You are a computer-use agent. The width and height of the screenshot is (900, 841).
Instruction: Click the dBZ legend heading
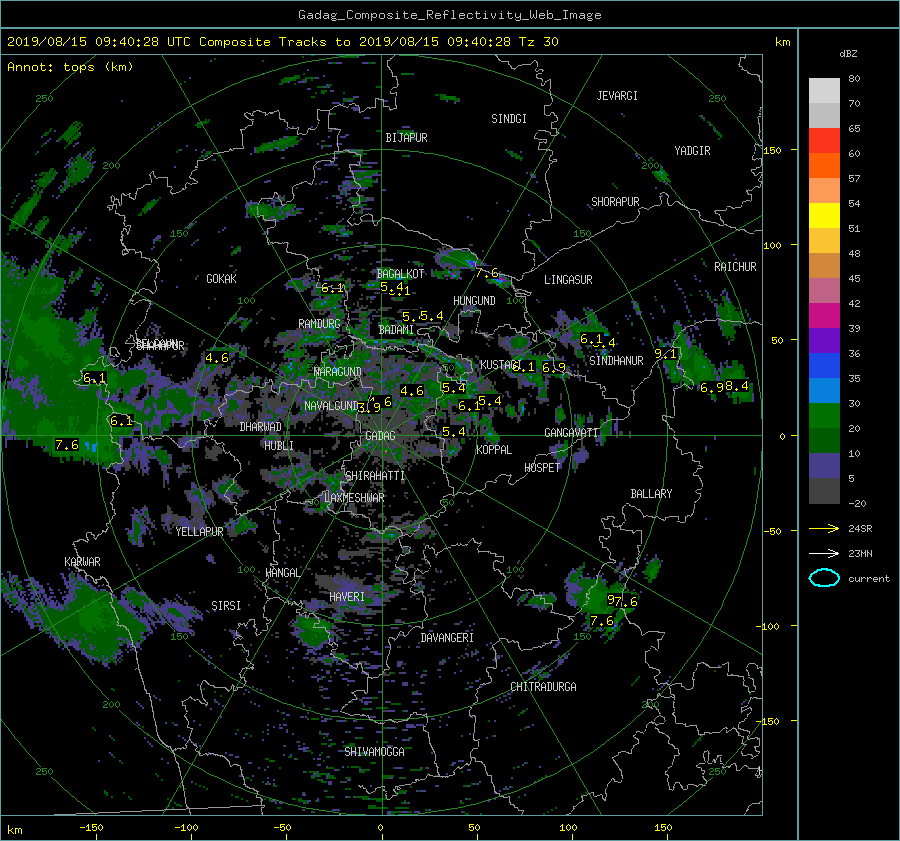(848, 54)
